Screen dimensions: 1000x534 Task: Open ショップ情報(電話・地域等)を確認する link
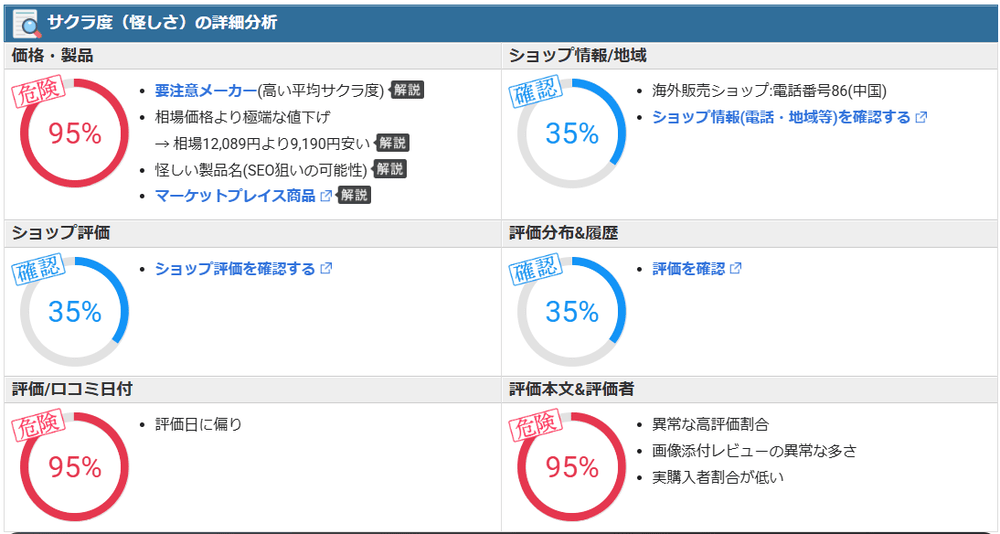[x=781, y=117]
